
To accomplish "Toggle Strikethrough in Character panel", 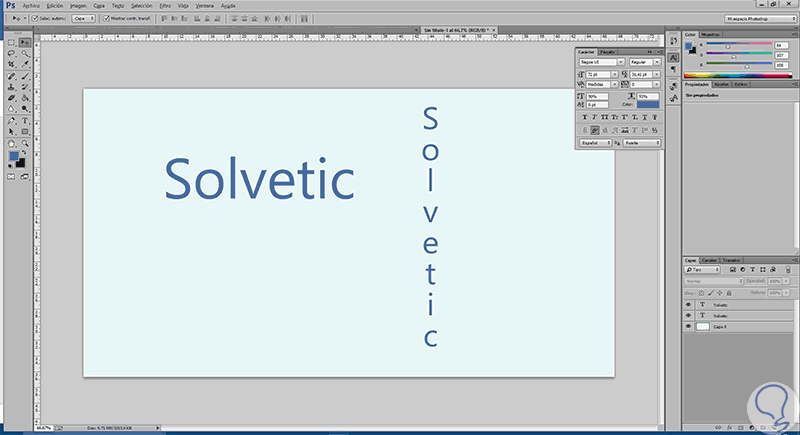I will [655, 117].
